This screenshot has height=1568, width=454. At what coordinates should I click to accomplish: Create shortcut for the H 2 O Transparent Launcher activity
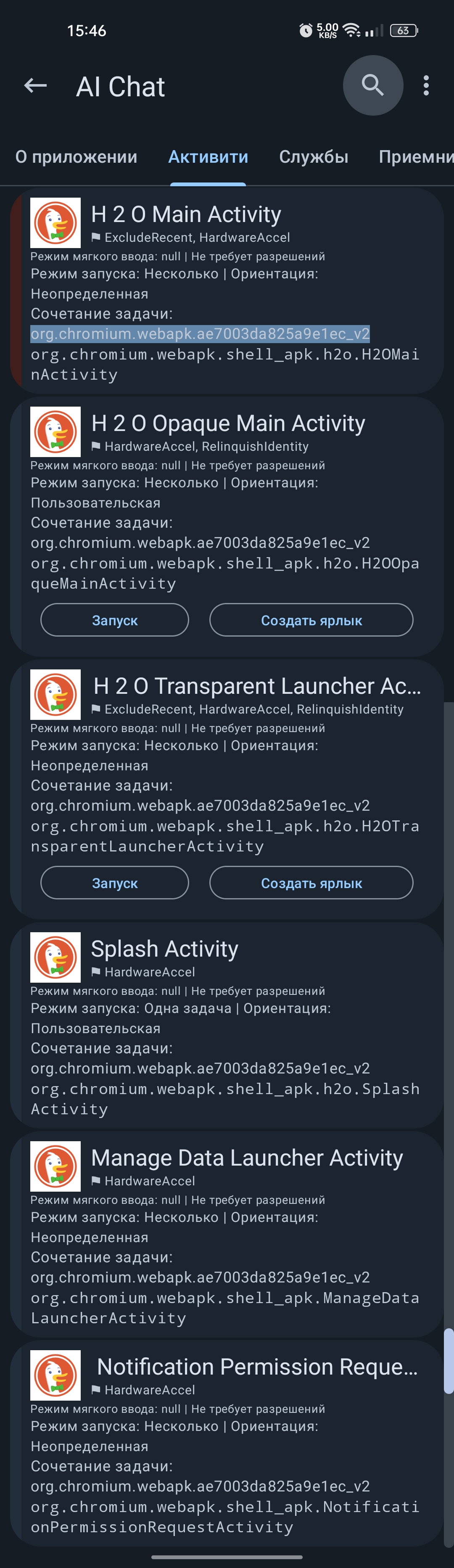(311, 883)
